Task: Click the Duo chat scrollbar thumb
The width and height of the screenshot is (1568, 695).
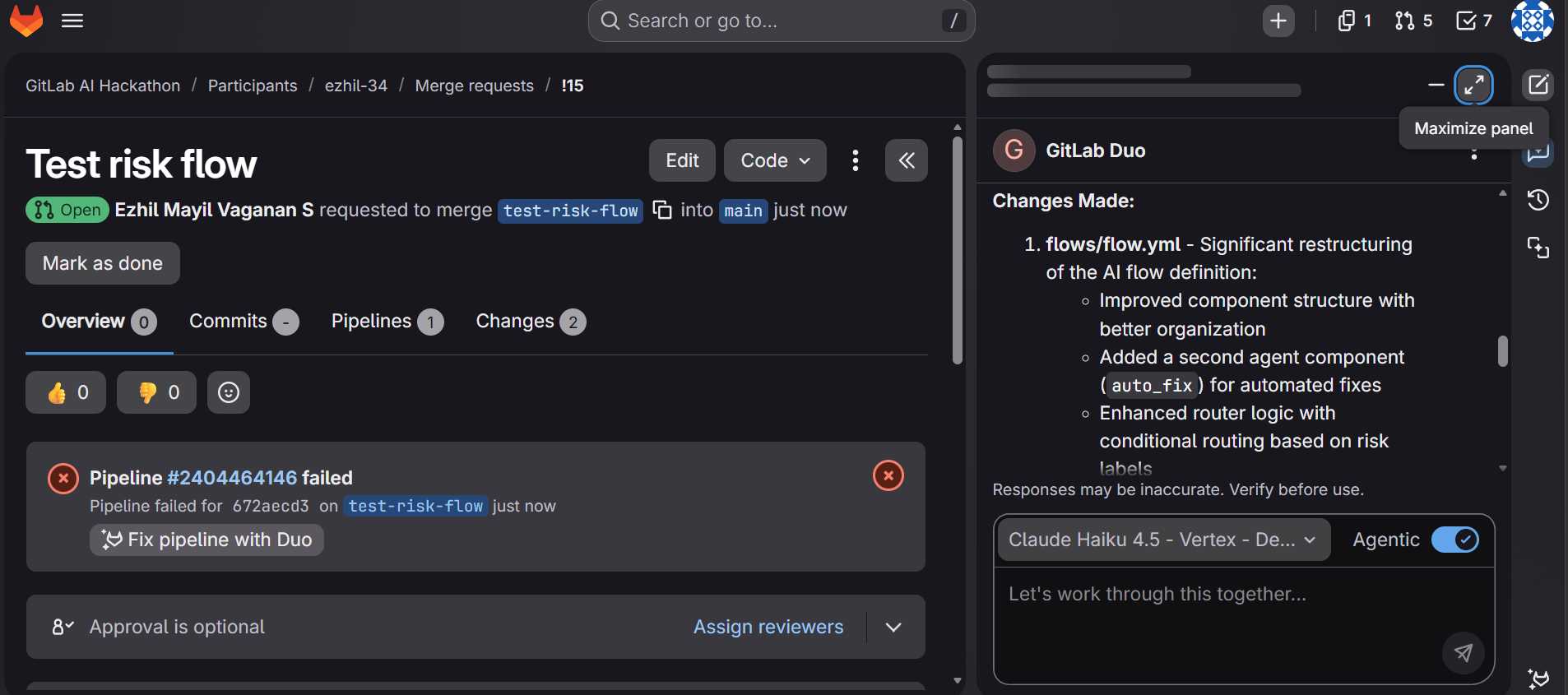Action: click(x=1503, y=351)
